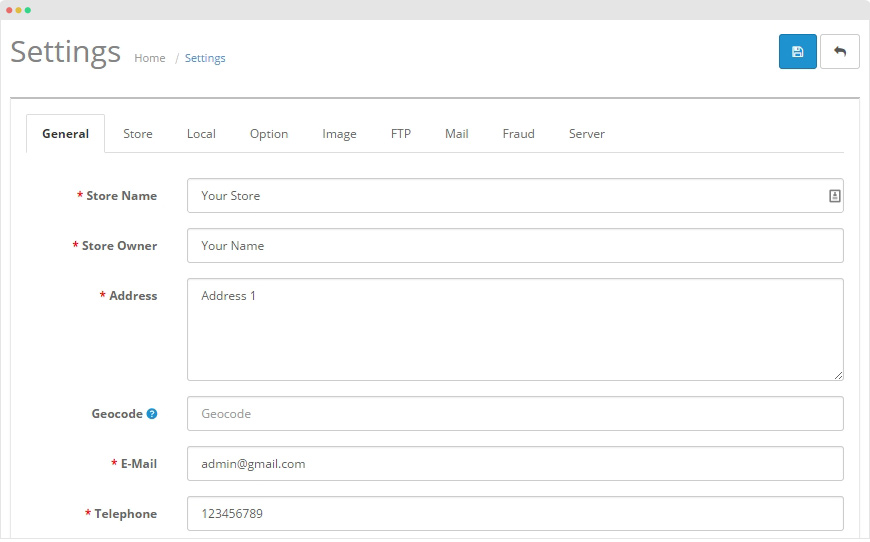Open the Server tab
Image resolution: width=870 pixels, height=542 pixels.
[x=586, y=134]
